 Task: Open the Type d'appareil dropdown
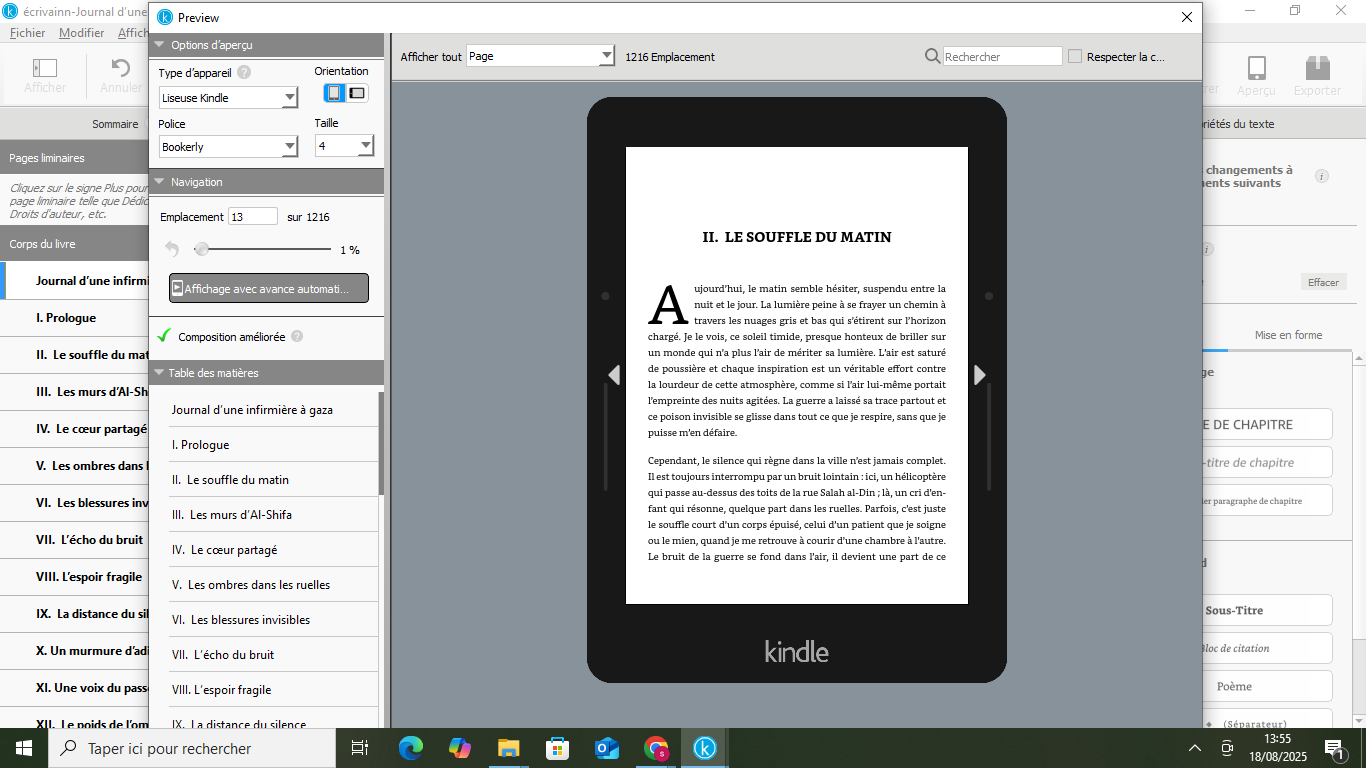click(229, 98)
